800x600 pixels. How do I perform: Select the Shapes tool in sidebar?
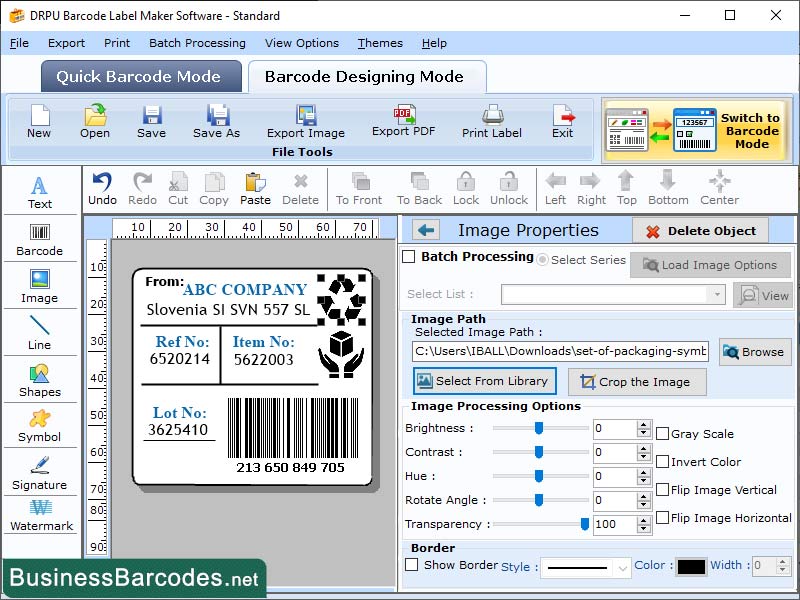pyautogui.click(x=39, y=381)
